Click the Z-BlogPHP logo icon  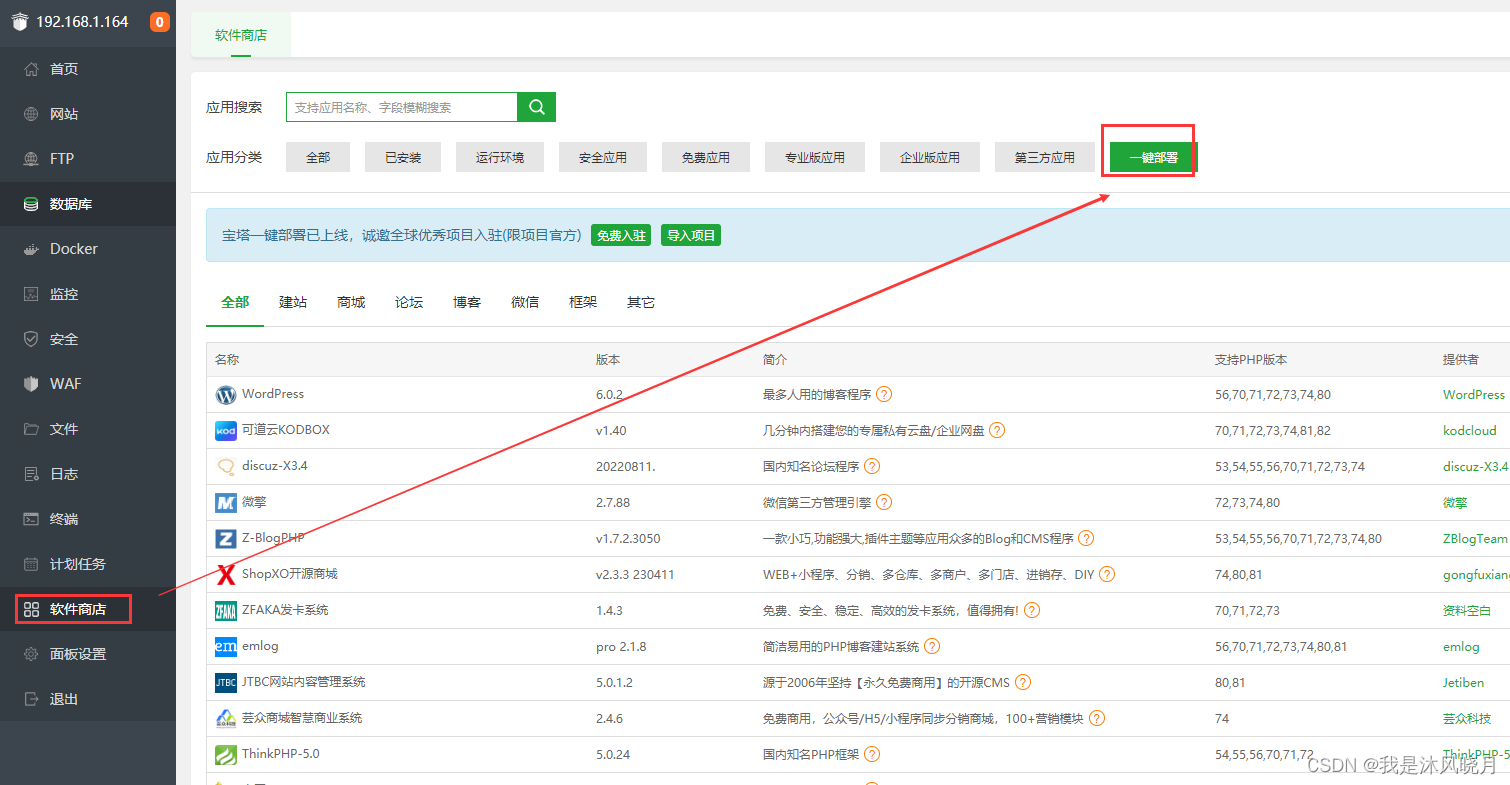(226, 539)
